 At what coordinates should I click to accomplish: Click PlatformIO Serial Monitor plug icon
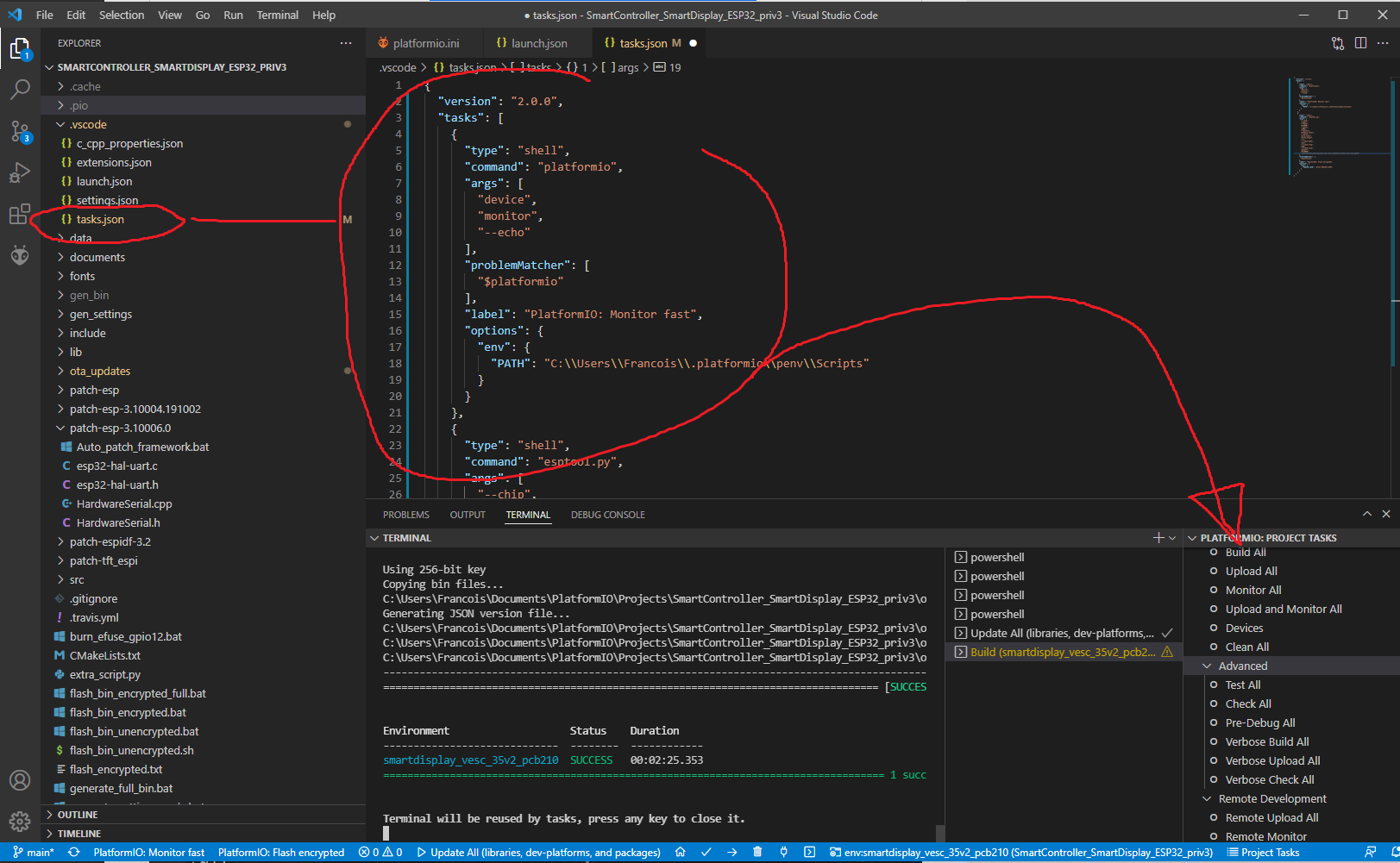pos(783,852)
